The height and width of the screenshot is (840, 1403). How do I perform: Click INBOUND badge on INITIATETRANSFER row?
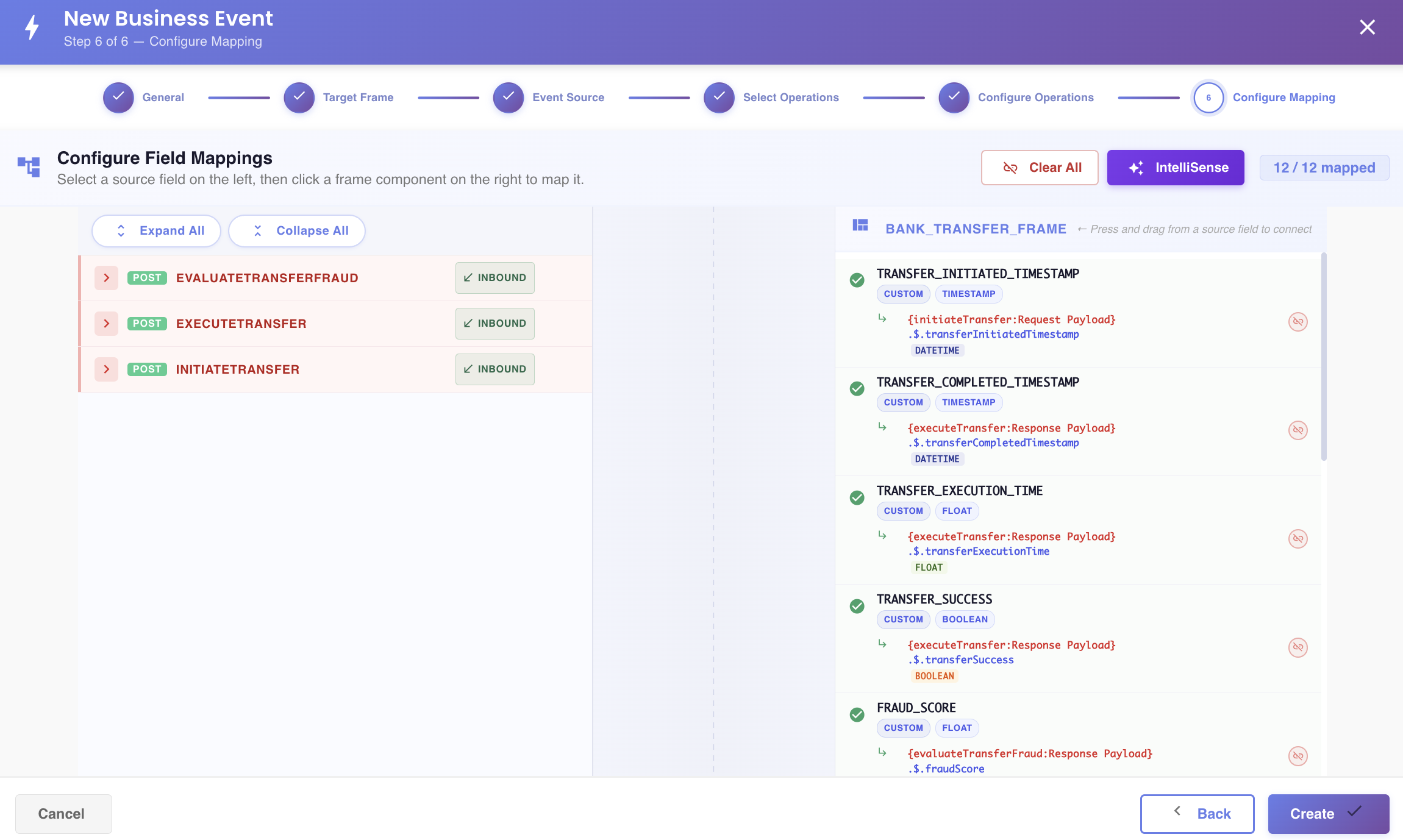pyautogui.click(x=495, y=369)
